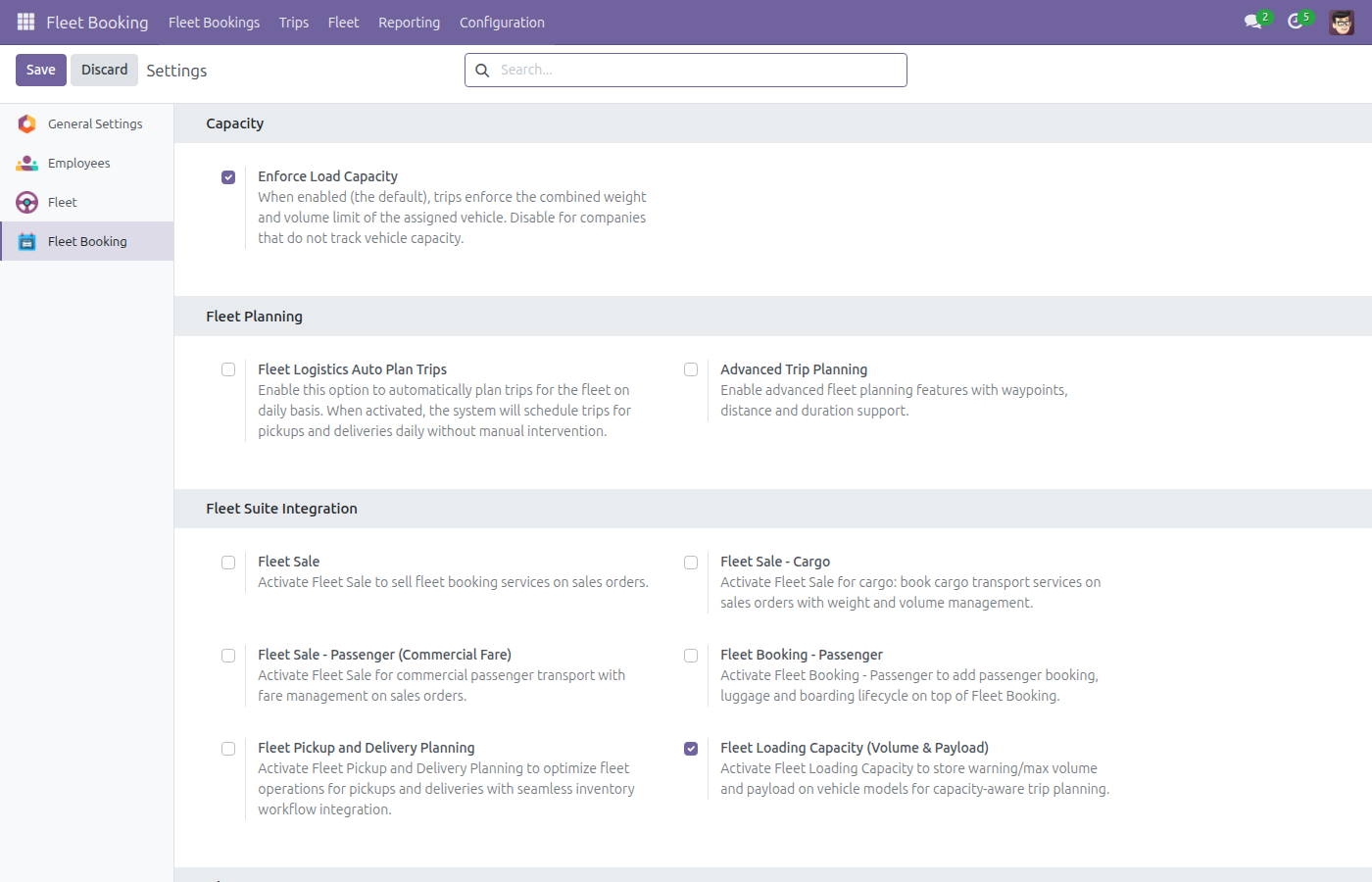Image resolution: width=1372 pixels, height=882 pixels.
Task: Click the Fleet Booking app title
Action: (97, 22)
